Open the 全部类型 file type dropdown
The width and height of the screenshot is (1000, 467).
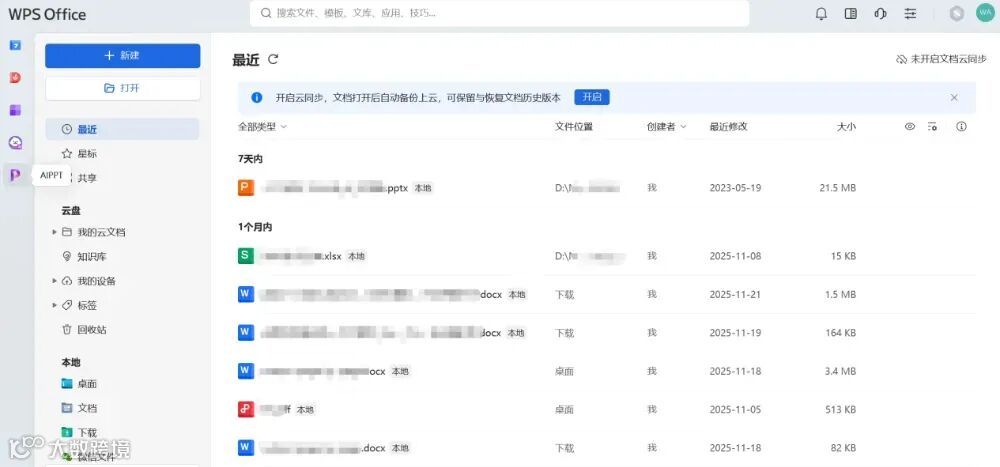[x=262, y=126]
